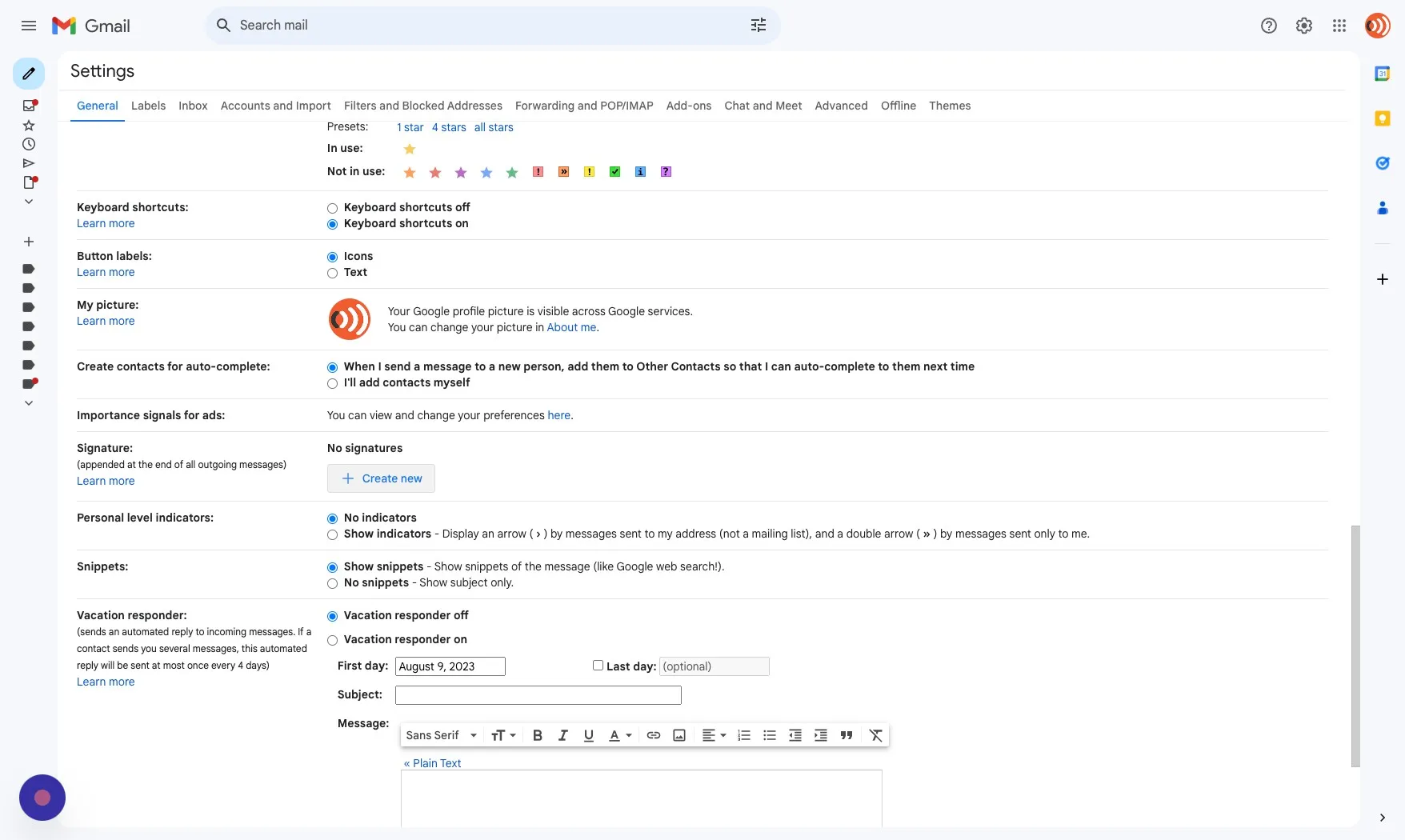Image resolution: width=1405 pixels, height=840 pixels.
Task: Open text color dropdown
Action: [x=620, y=736]
